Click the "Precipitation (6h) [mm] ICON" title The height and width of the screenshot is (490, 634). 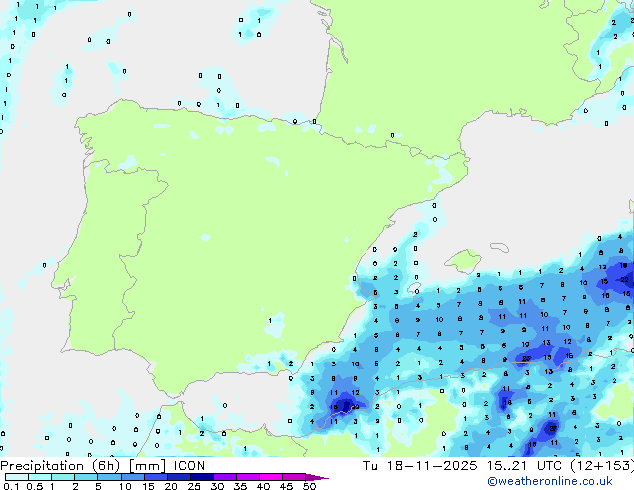coord(103,466)
